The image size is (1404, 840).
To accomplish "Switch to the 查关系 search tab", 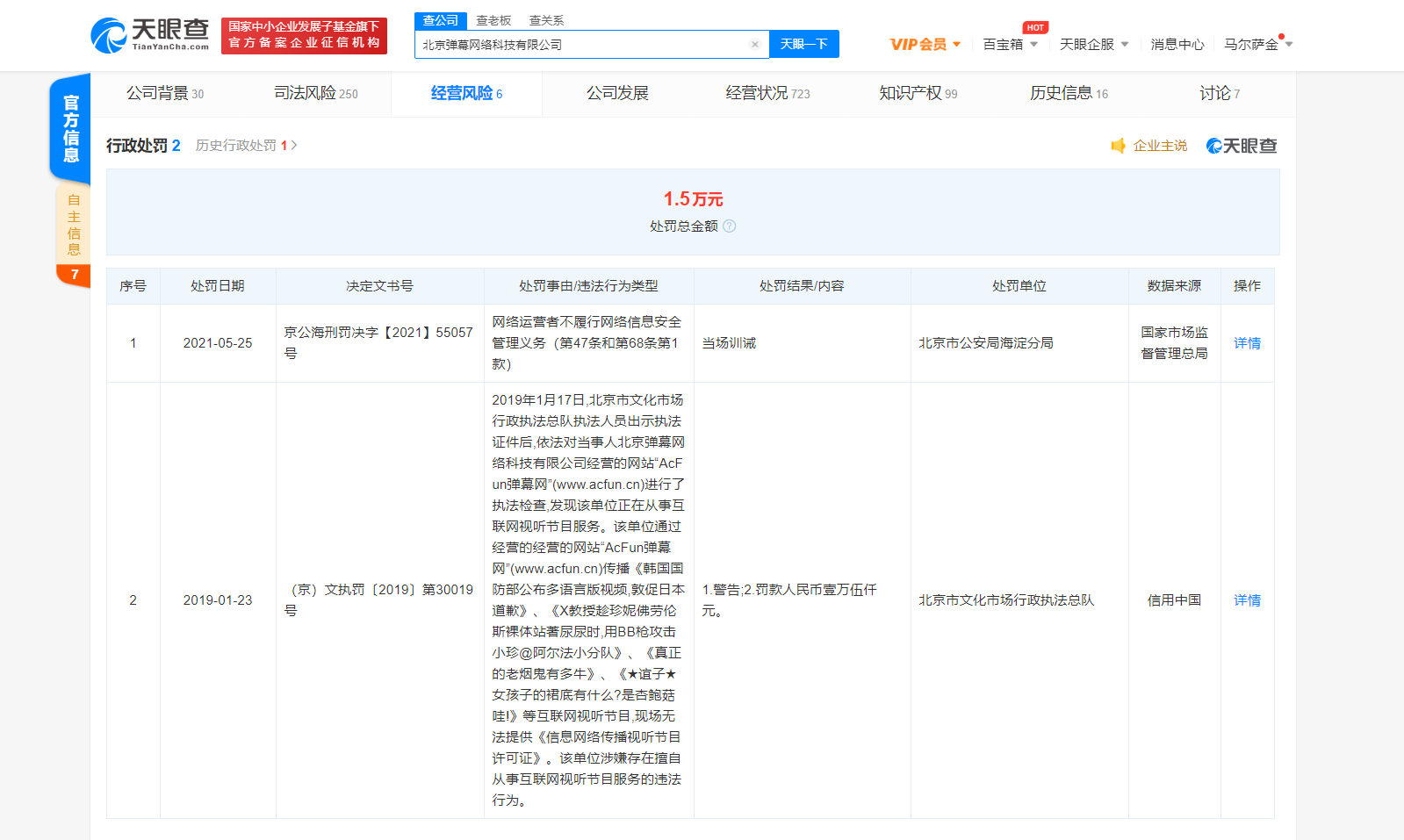I will (x=546, y=21).
